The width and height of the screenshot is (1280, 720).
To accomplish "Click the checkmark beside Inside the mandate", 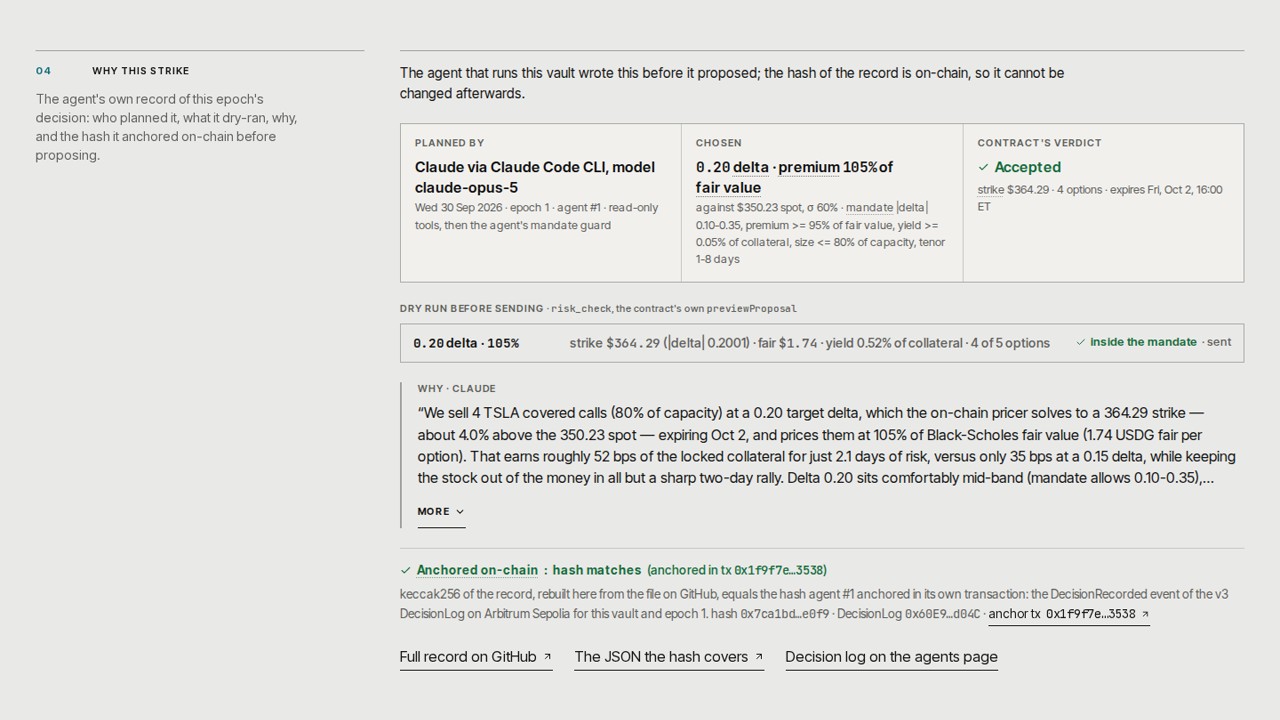I will tap(1081, 342).
